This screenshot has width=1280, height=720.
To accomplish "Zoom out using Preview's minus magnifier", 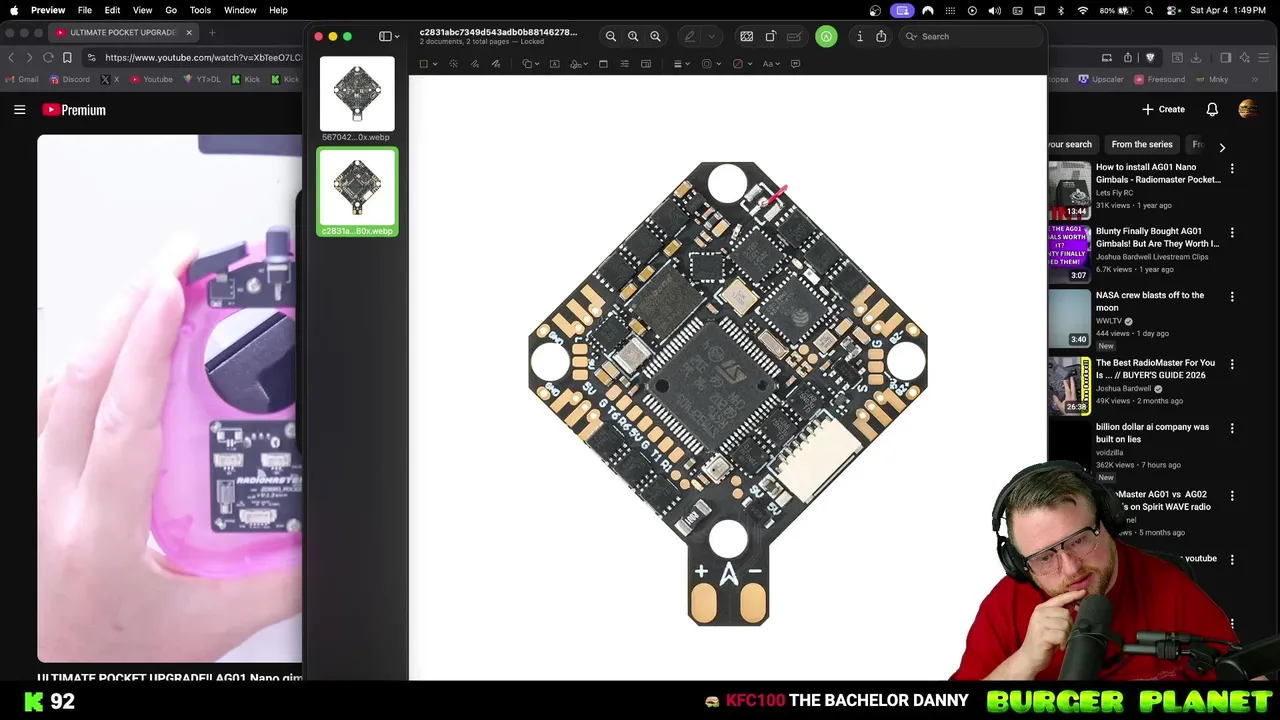I will pyautogui.click(x=611, y=36).
